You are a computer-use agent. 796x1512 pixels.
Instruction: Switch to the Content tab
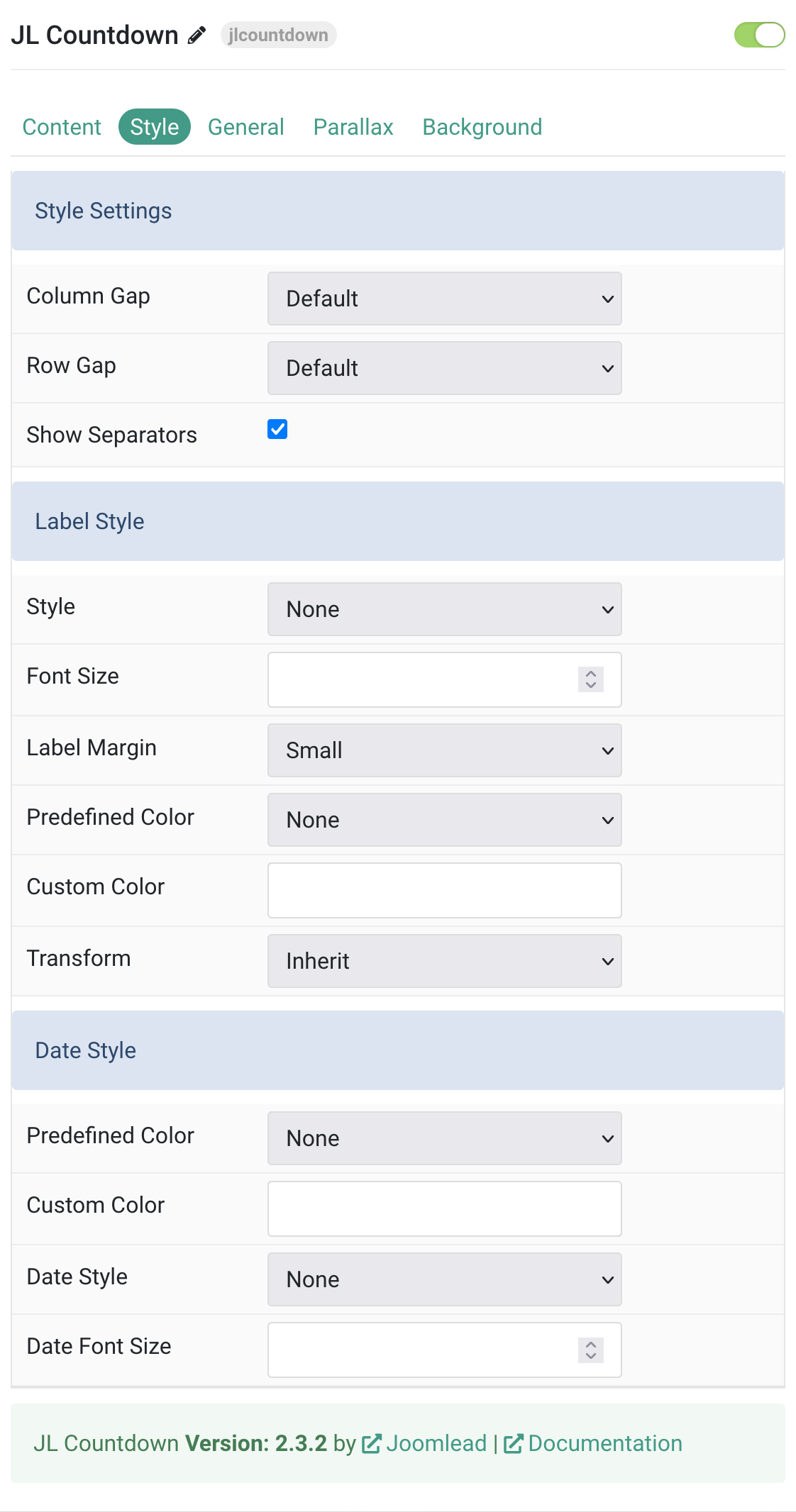(x=62, y=127)
